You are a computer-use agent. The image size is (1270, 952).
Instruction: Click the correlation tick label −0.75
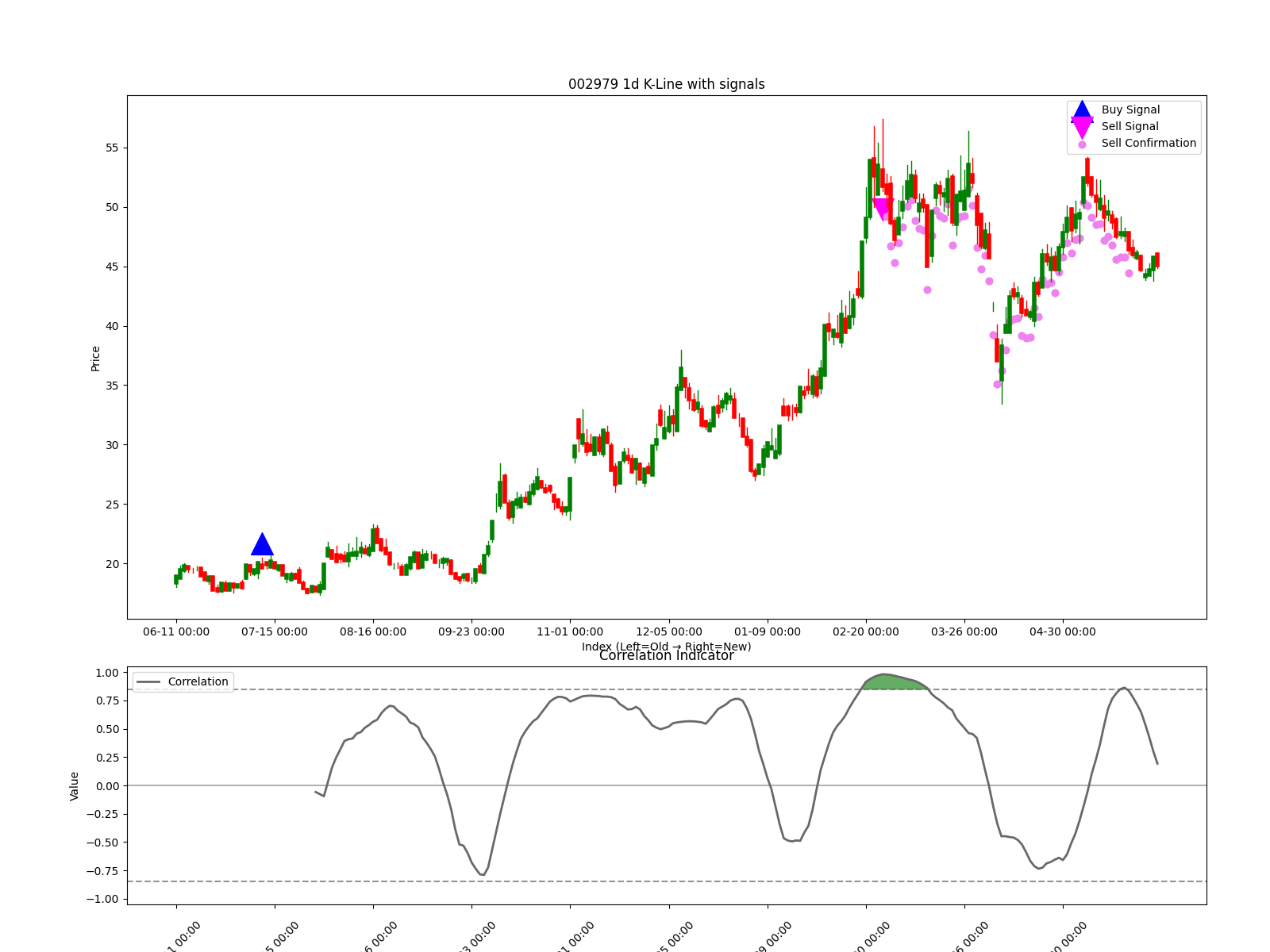point(102,871)
